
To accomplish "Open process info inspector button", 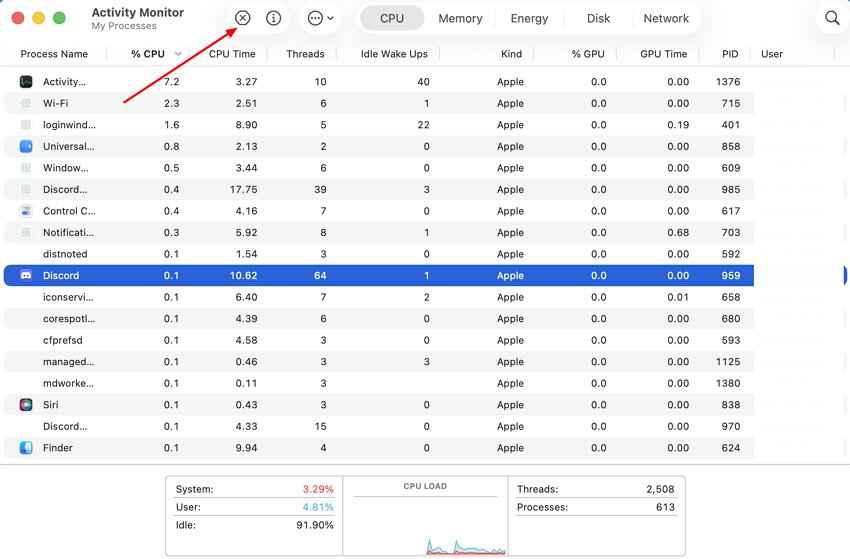I will (x=273, y=18).
